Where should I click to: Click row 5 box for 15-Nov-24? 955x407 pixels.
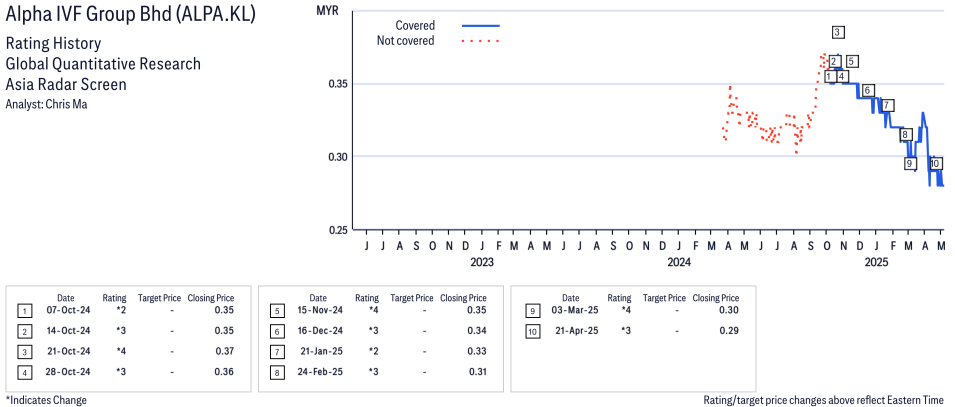tap(276, 312)
